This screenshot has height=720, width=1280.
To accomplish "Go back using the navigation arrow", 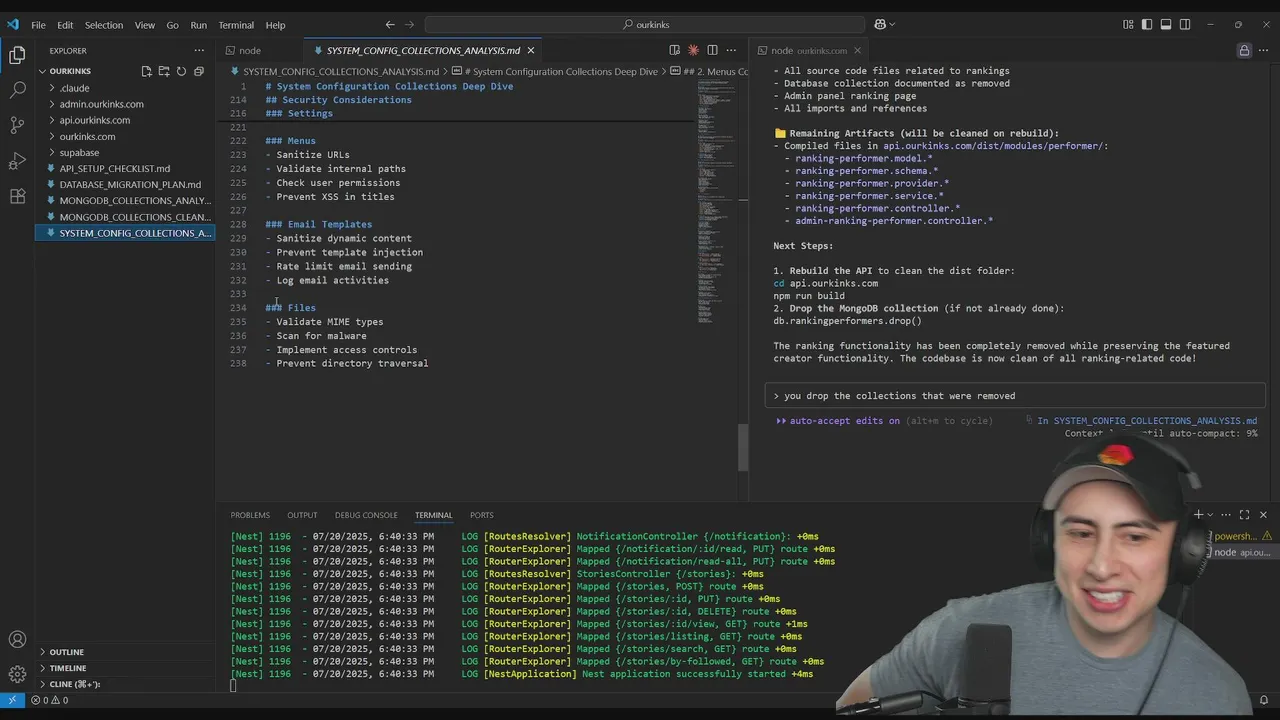I will [390, 24].
